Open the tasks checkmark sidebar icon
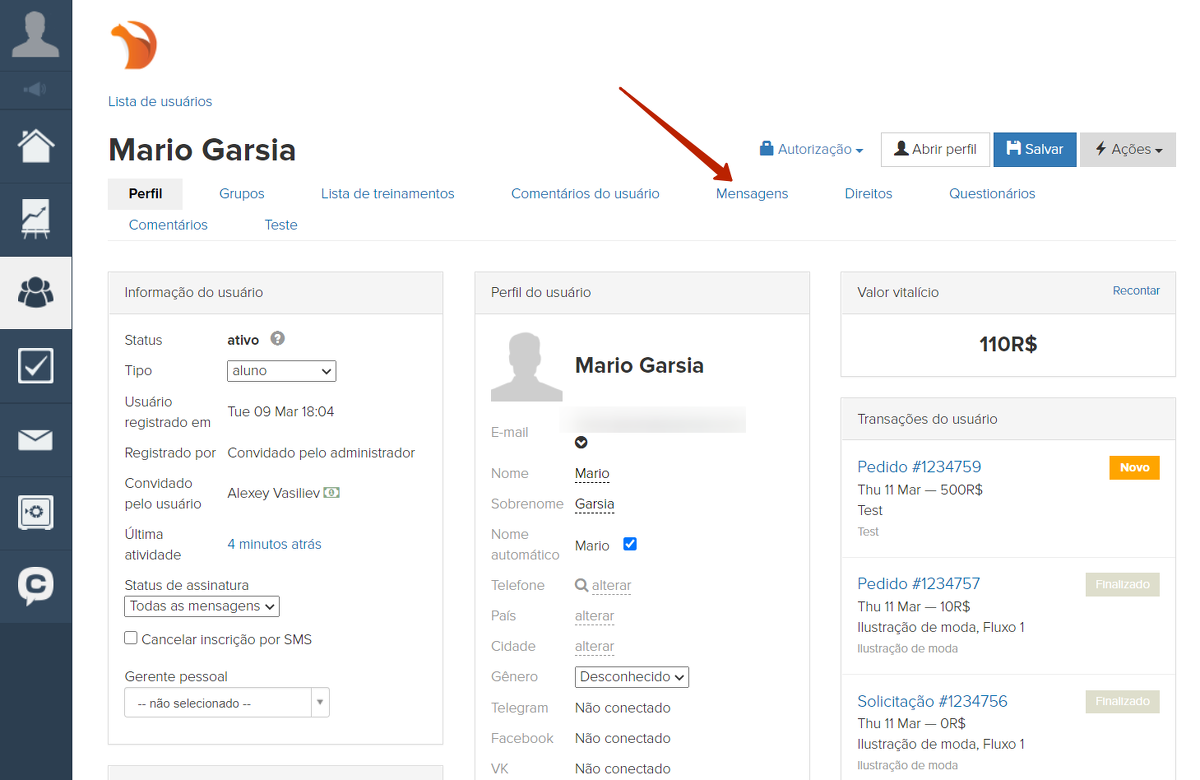This screenshot has height=780, width=1200. tap(35, 366)
